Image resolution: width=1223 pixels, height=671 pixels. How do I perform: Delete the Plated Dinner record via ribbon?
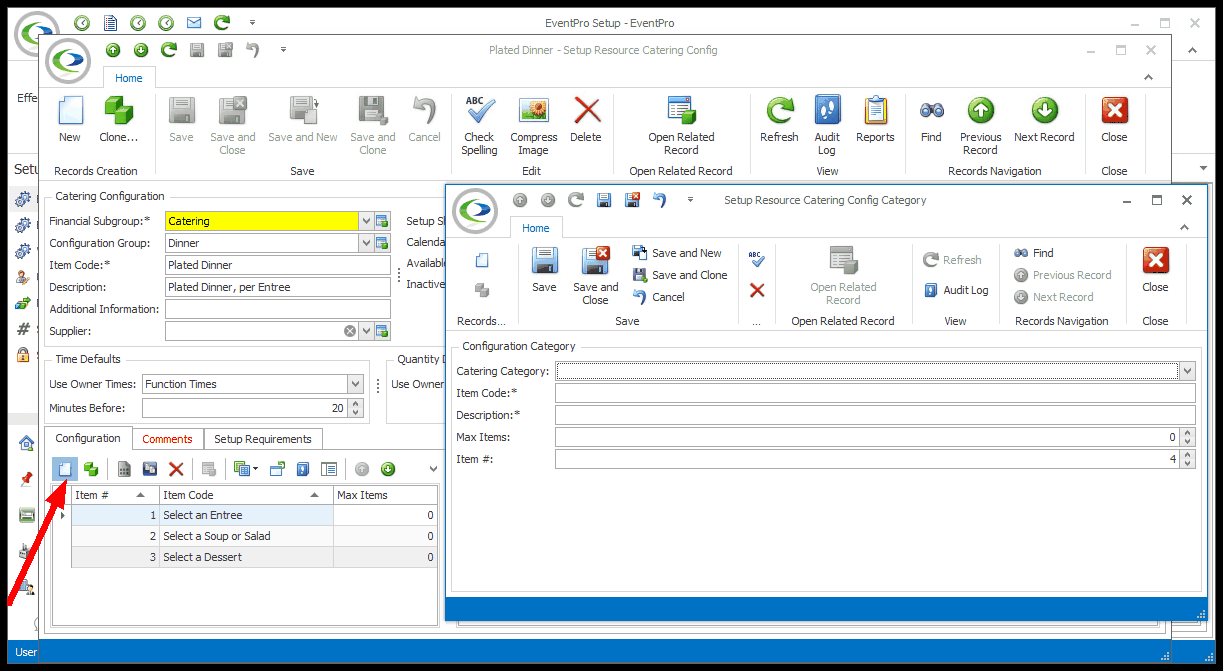tap(586, 120)
